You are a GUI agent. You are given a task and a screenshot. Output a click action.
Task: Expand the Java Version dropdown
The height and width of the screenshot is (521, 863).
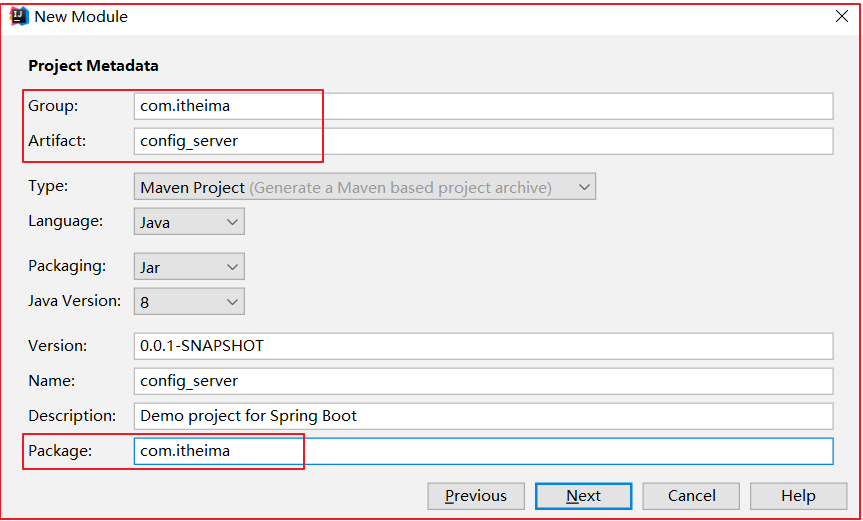tap(189, 301)
